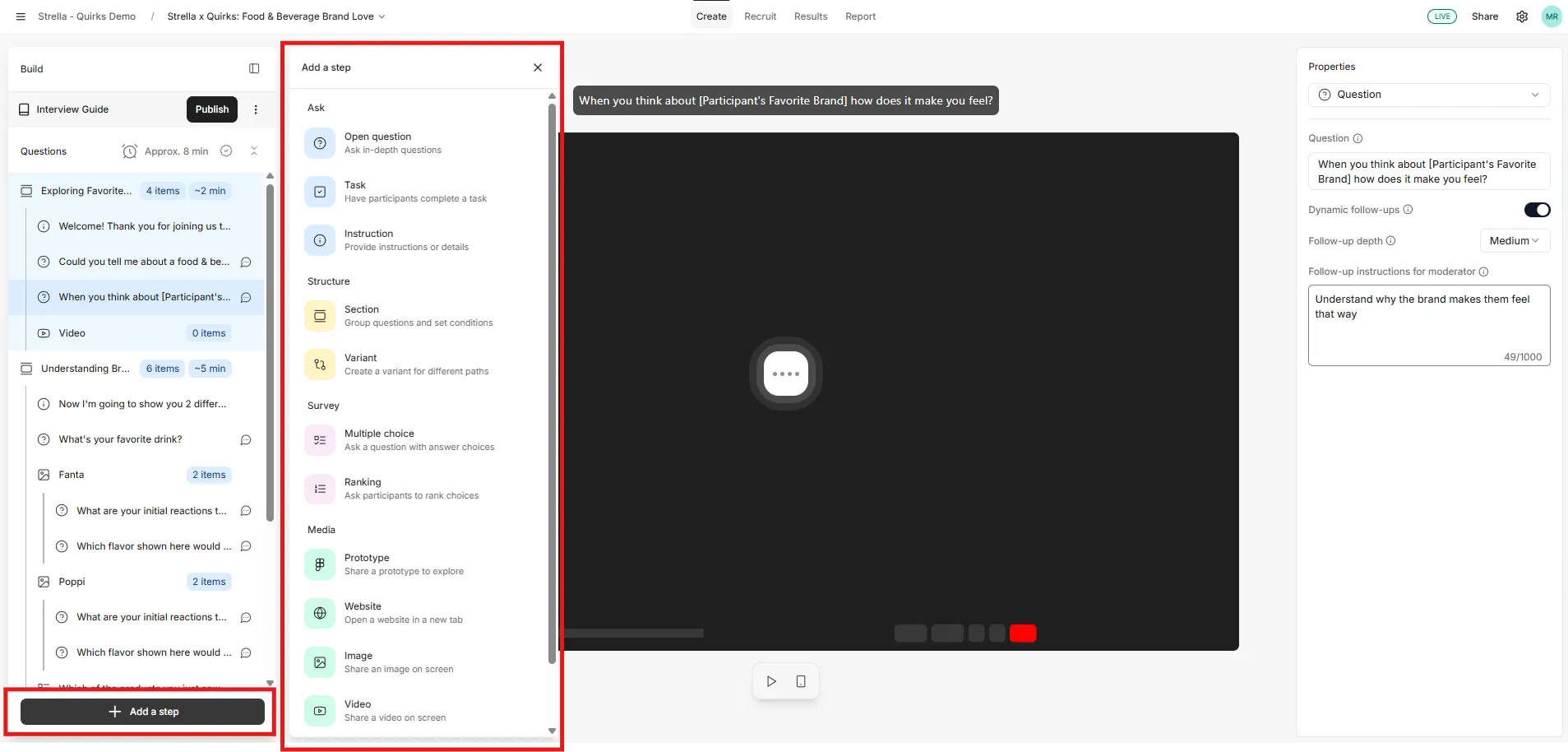Click the Strella - Quirks Demo breadcrumb
This screenshot has height=752, width=1568.
pyautogui.click(x=87, y=16)
